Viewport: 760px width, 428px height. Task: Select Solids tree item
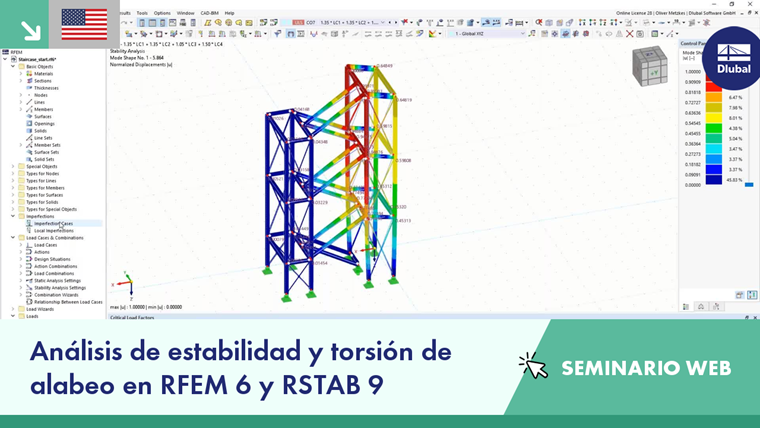40,131
